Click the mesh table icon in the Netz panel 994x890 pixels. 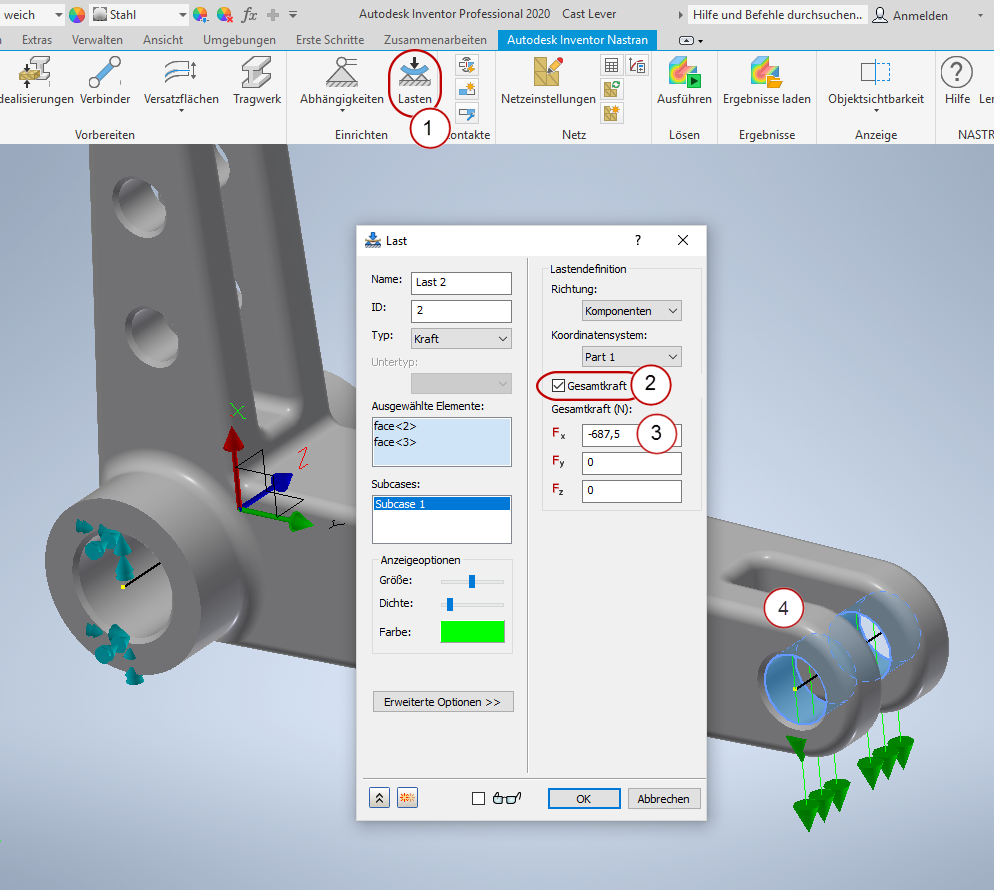pyautogui.click(x=611, y=65)
